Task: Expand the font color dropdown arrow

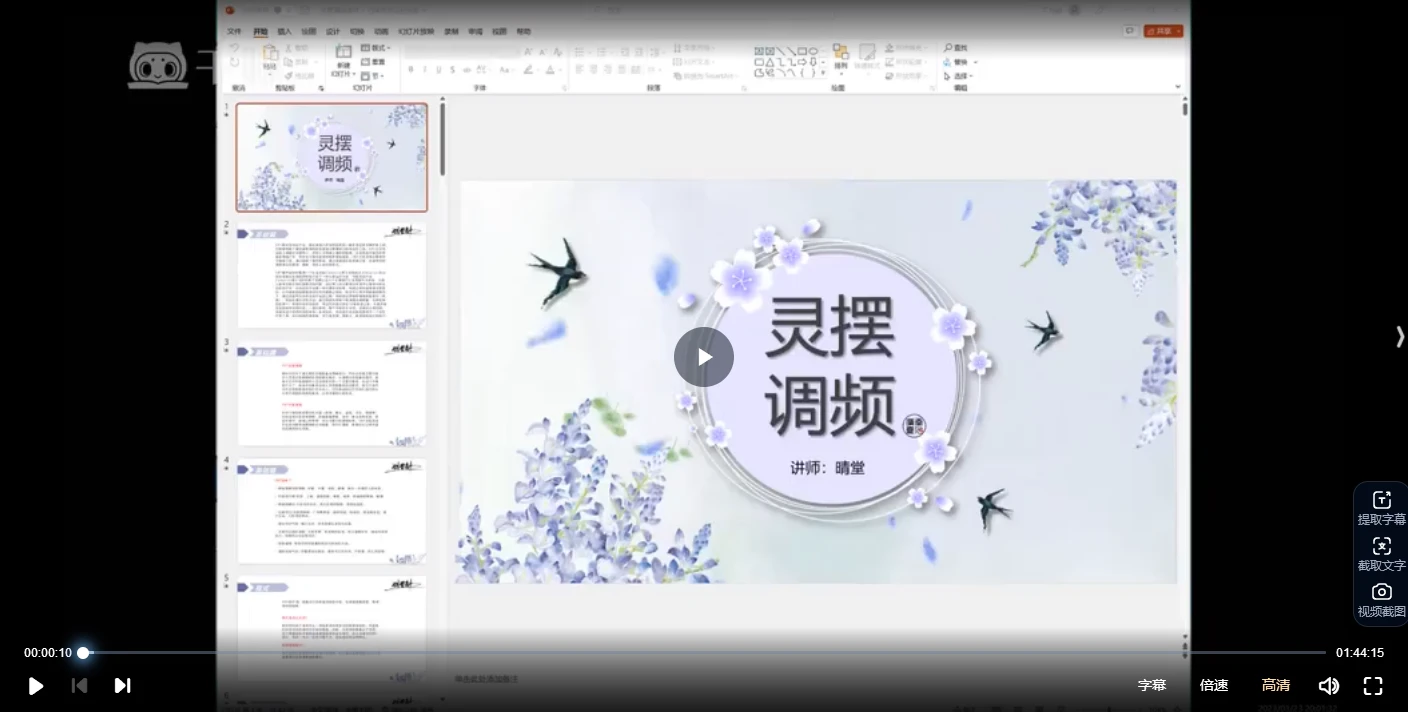Action: tap(558, 70)
